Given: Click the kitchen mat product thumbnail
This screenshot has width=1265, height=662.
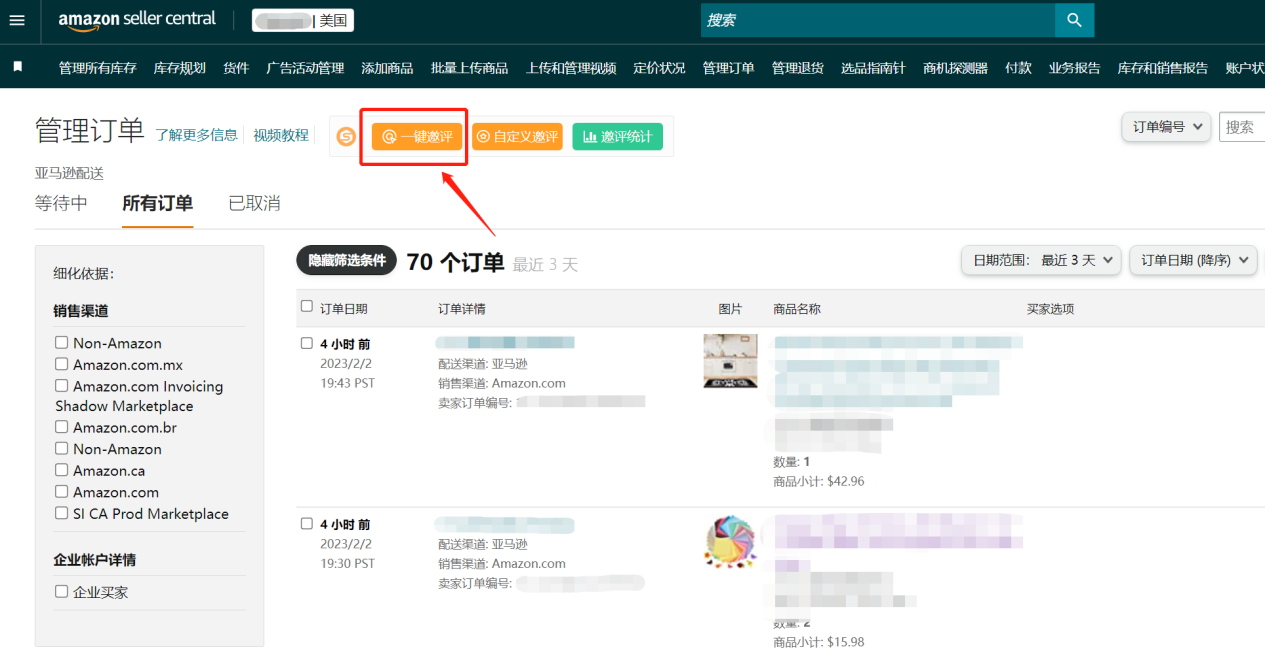Looking at the screenshot, I should coord(730,361).
